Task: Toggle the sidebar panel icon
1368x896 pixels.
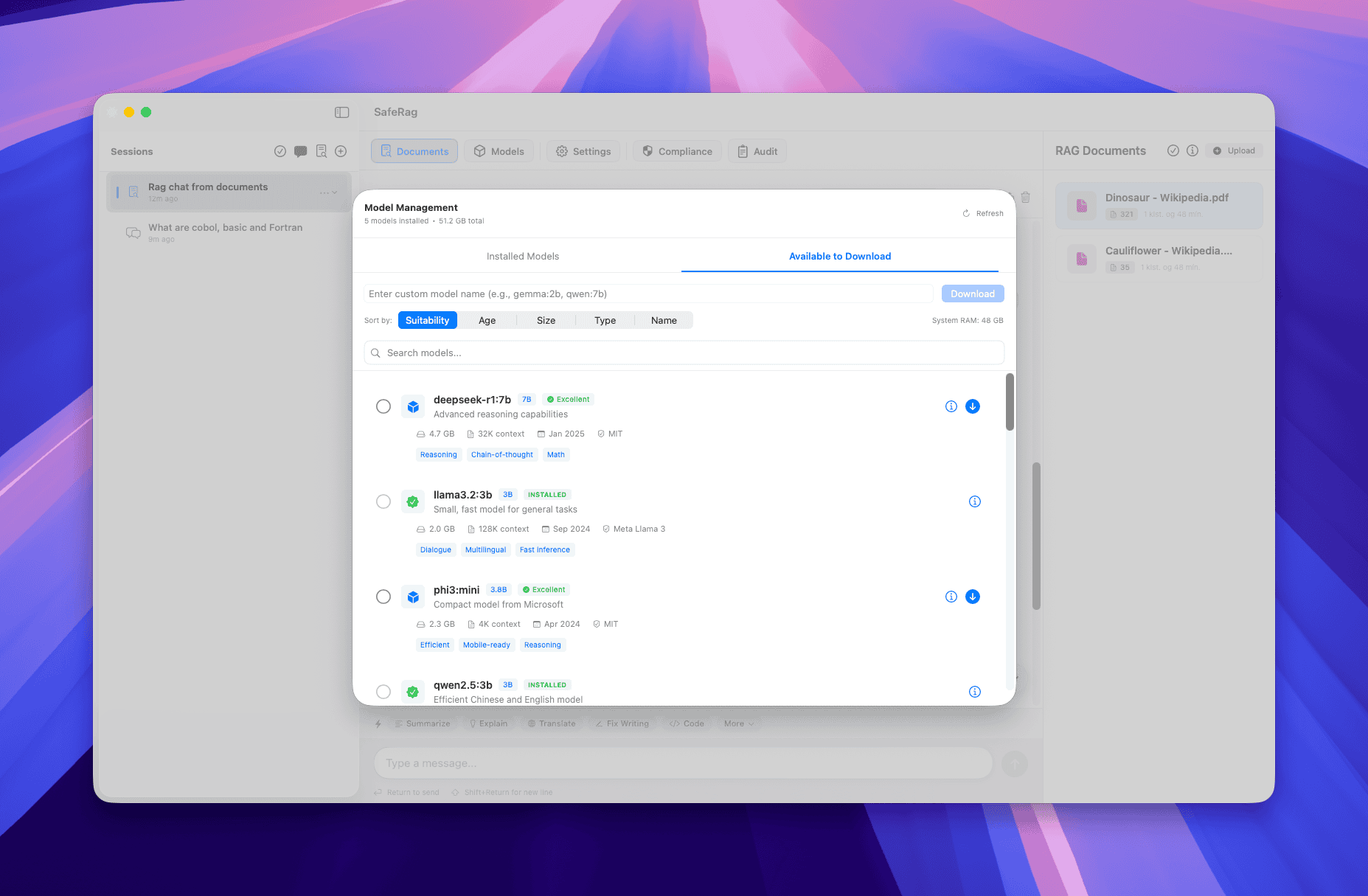Action: 341,112
